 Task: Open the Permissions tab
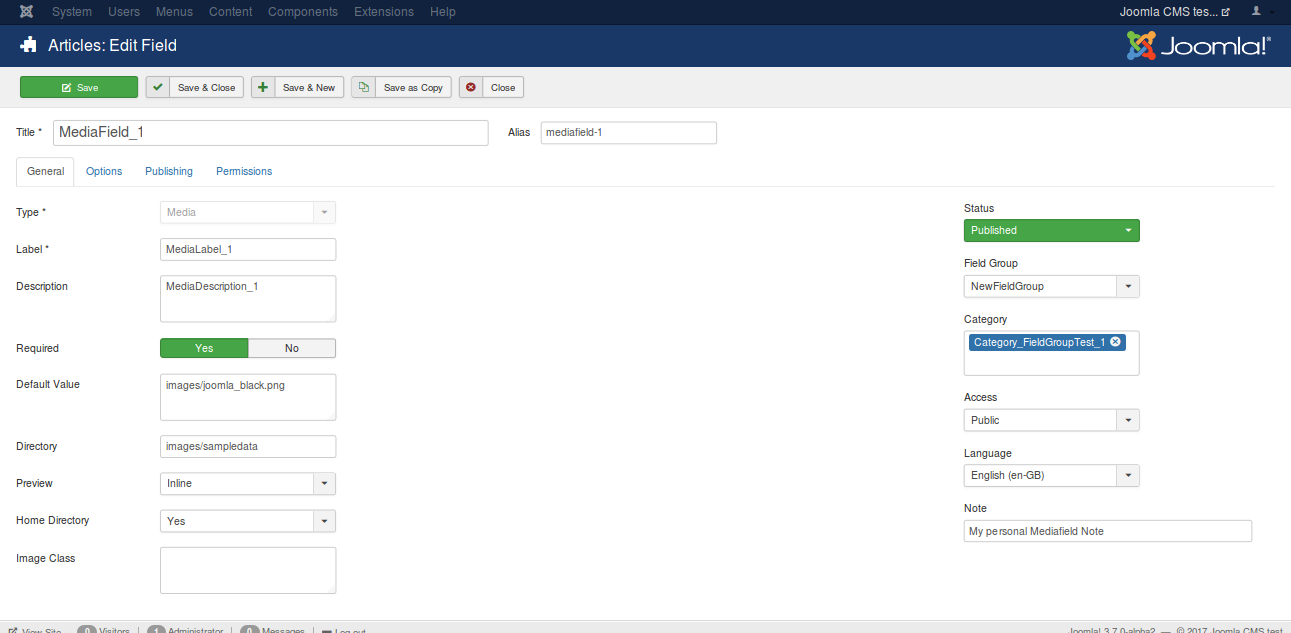pos(244,172)
